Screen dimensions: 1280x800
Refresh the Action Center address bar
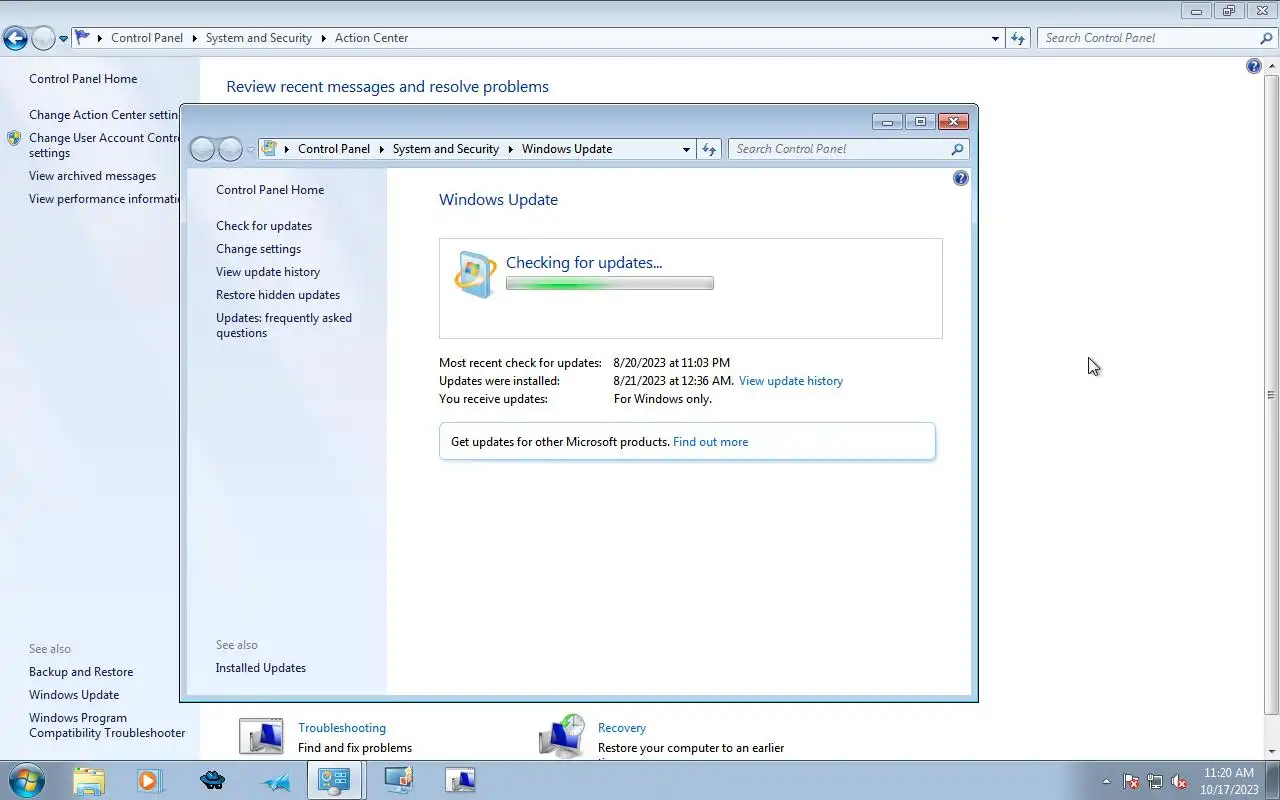coord(1018,38)
